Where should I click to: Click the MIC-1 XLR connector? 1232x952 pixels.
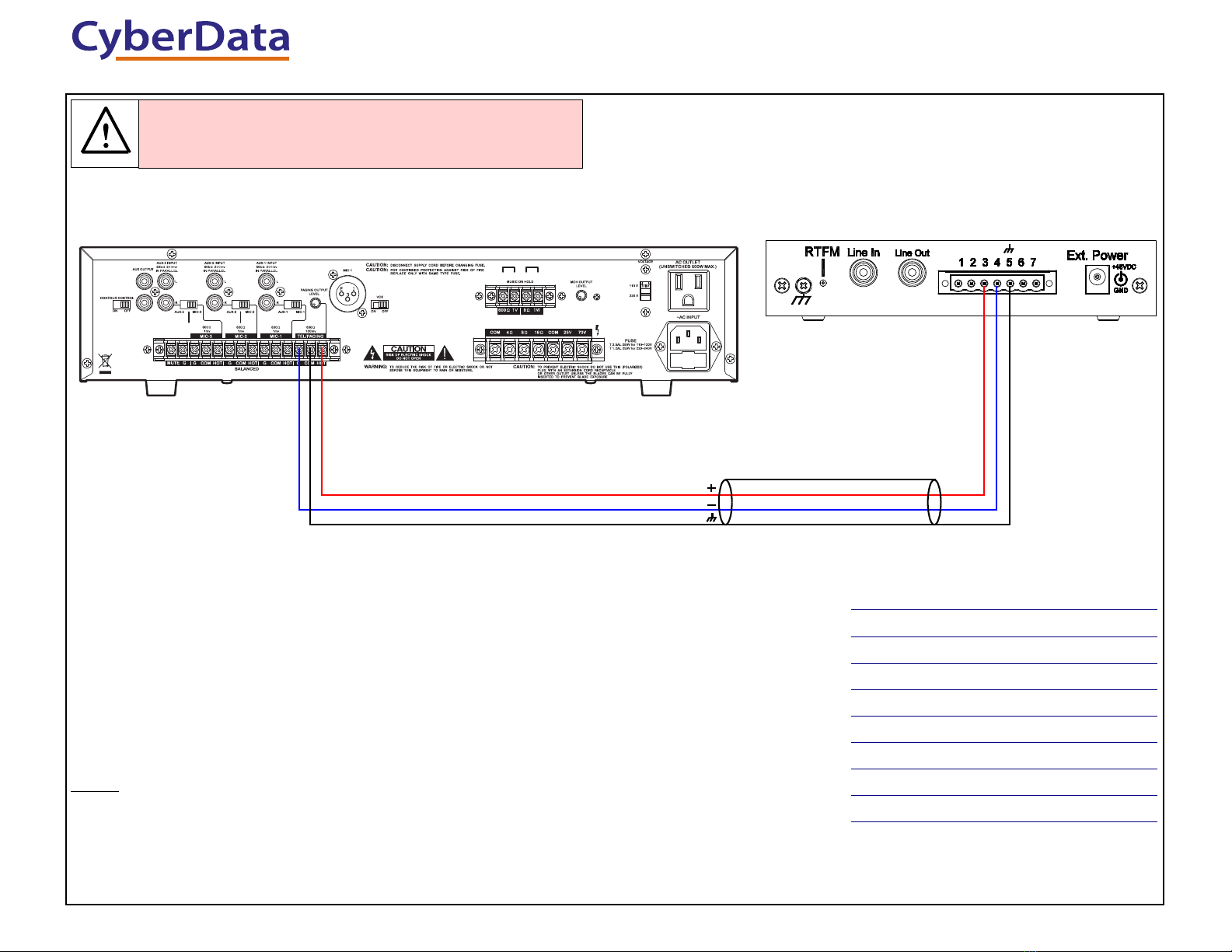pos(347,295)
